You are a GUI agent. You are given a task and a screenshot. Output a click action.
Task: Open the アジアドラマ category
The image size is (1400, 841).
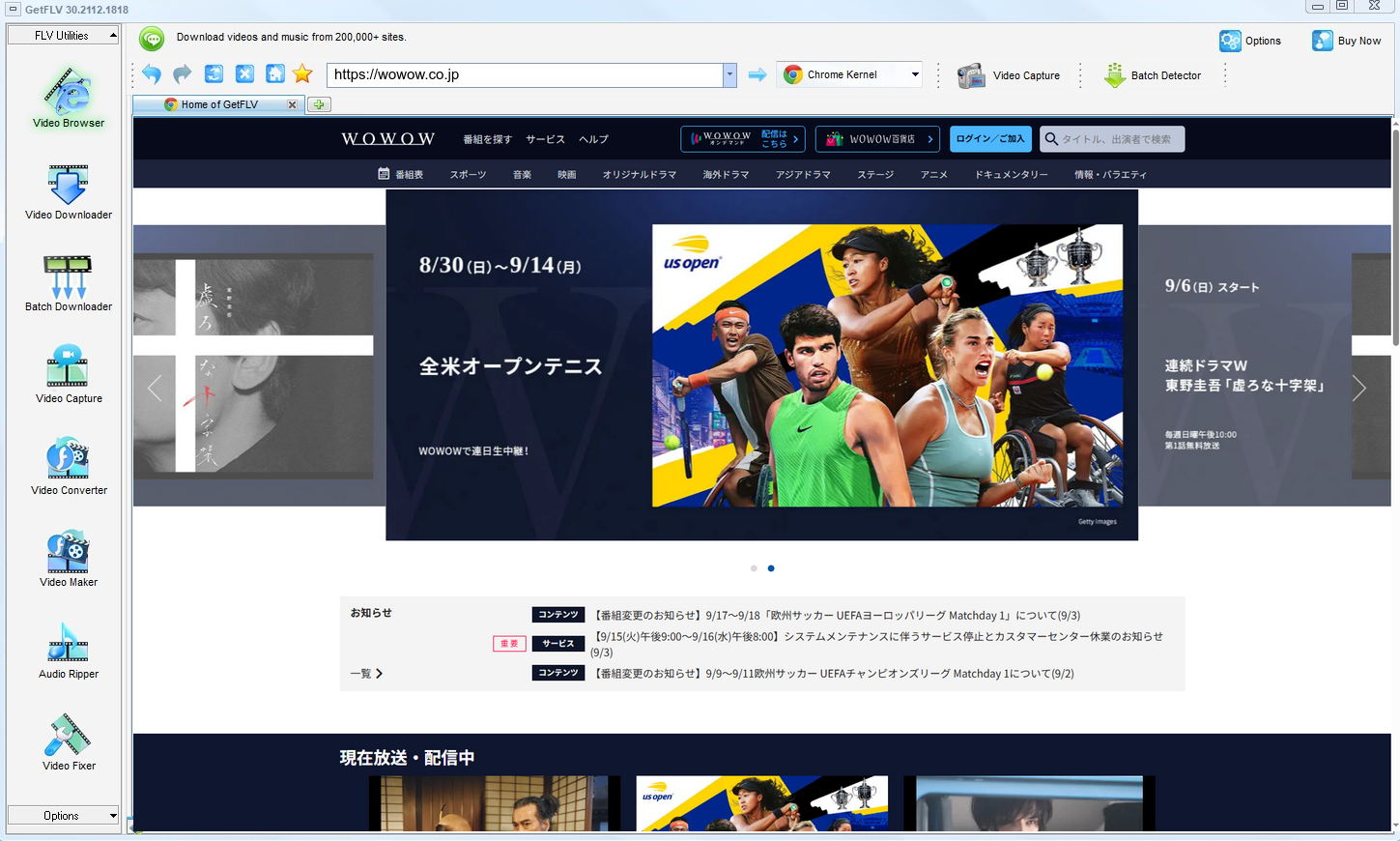point(803,175)
